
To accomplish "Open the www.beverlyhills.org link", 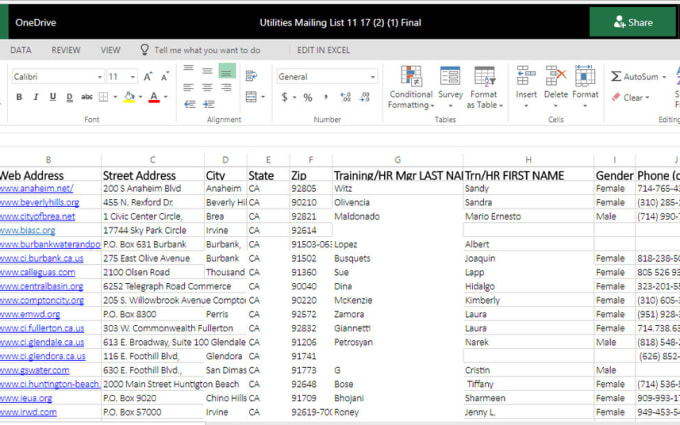I will click(x=39, y=203).
